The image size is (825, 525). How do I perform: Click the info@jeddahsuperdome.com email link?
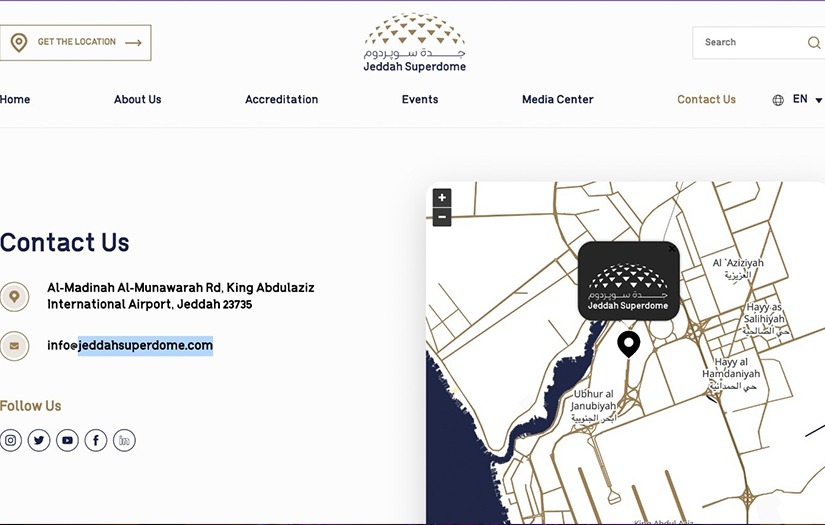point(130,346)
